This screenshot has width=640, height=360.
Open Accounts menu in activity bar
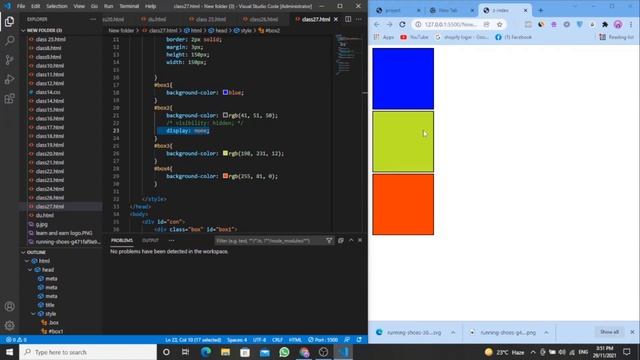[9, 306]
